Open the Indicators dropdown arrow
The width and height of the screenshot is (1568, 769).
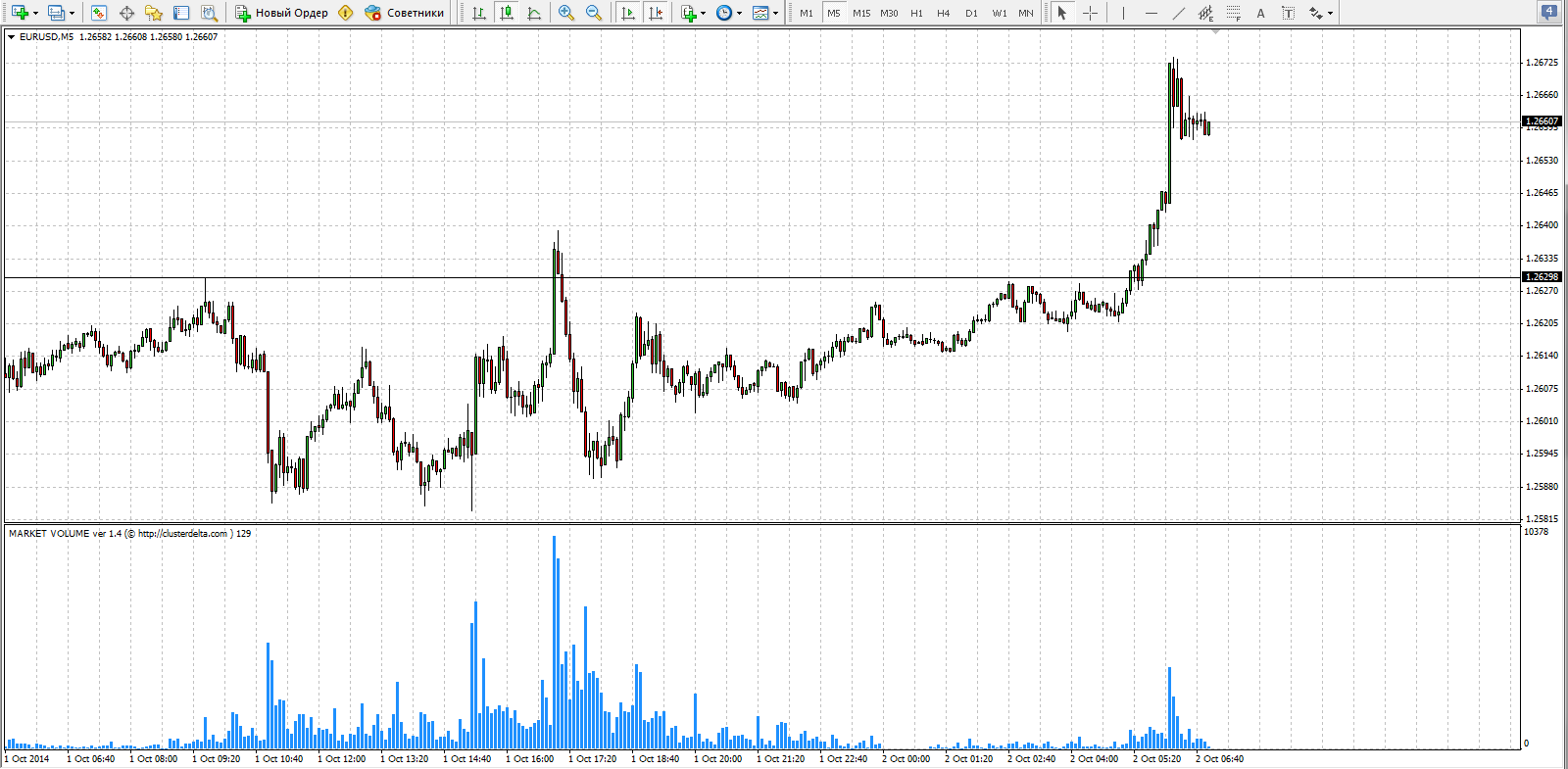tap(703, 13)
